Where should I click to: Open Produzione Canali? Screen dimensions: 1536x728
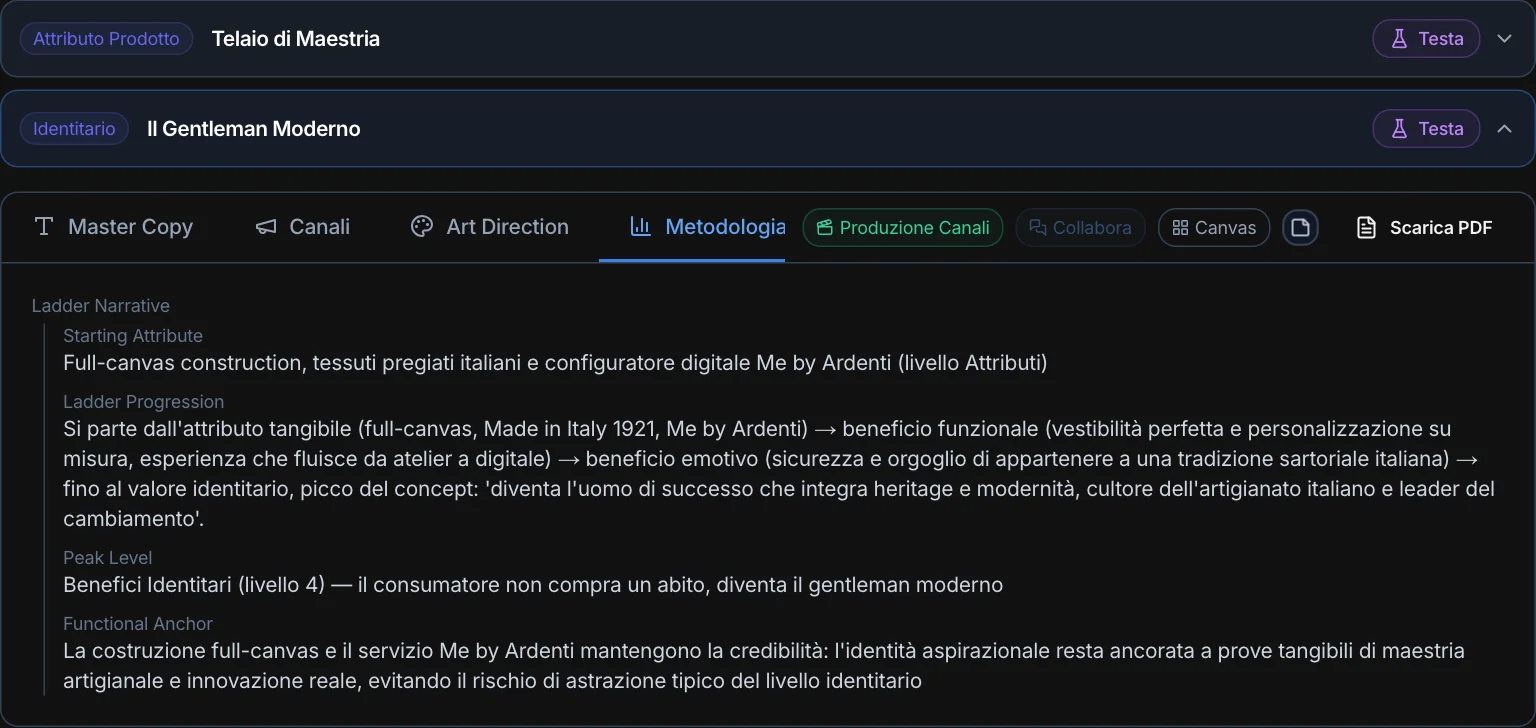coord(903,228)
